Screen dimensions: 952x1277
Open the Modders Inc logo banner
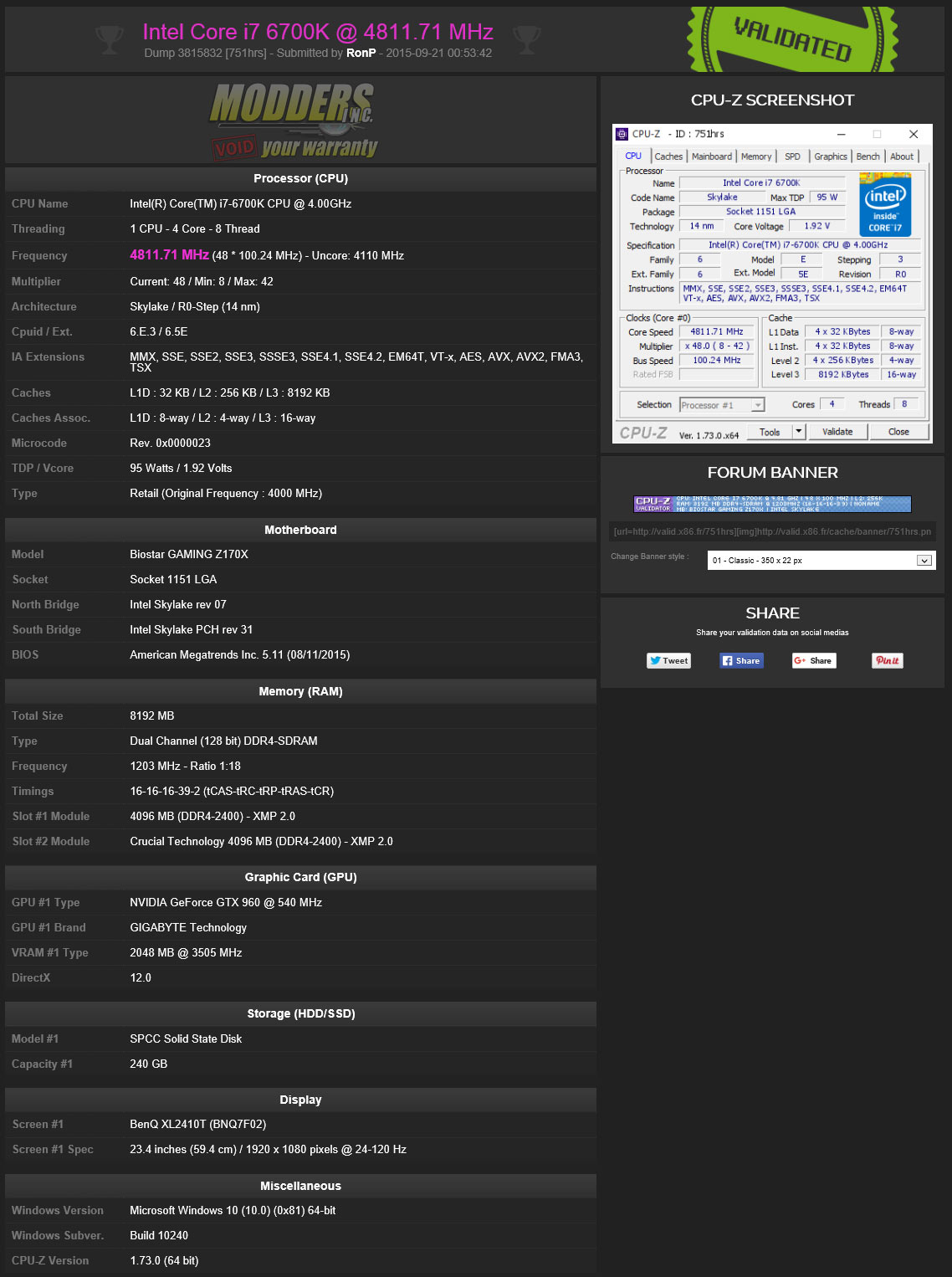click(x=292, y=121)
